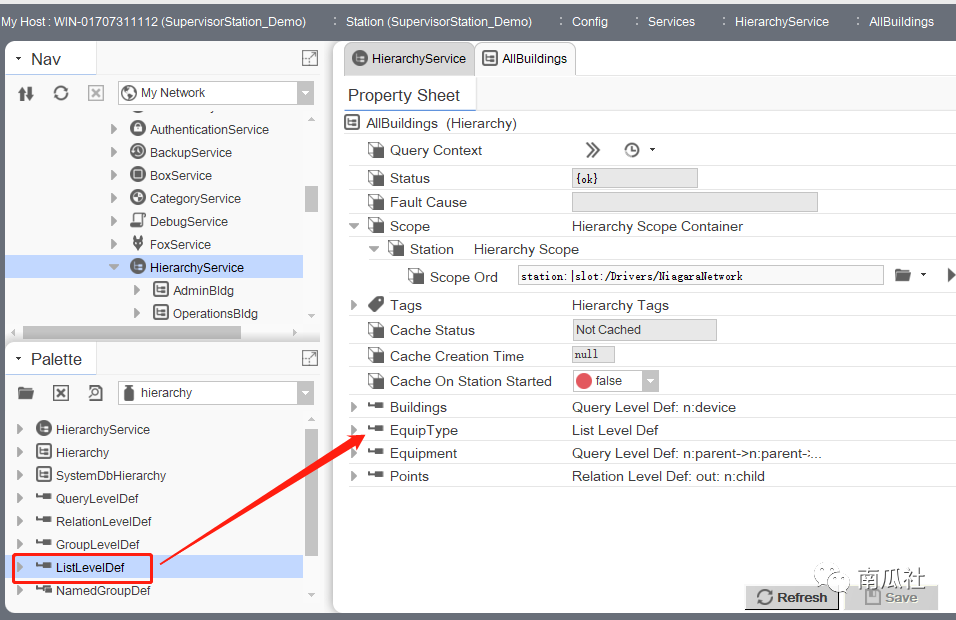Click the palette preview search icon
The image size is (956, 620).
(x=95, y=393)
